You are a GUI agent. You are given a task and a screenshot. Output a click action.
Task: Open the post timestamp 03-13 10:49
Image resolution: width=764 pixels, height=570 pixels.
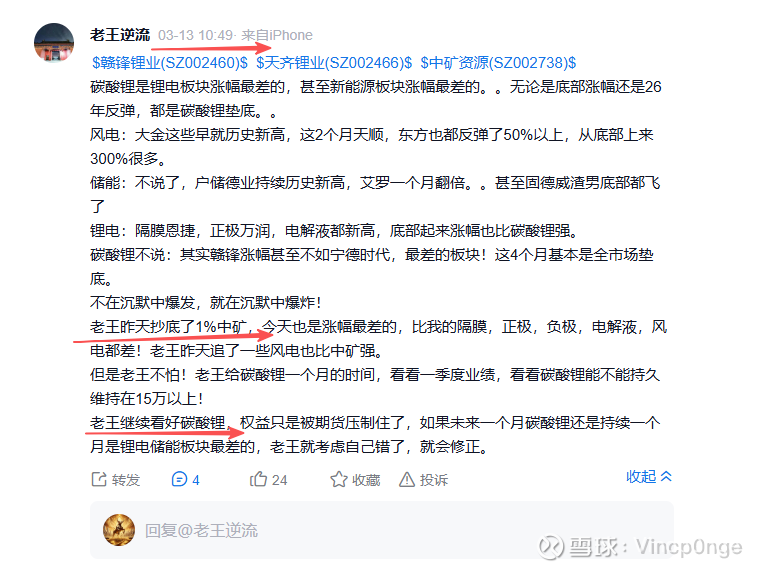(195, 35)
